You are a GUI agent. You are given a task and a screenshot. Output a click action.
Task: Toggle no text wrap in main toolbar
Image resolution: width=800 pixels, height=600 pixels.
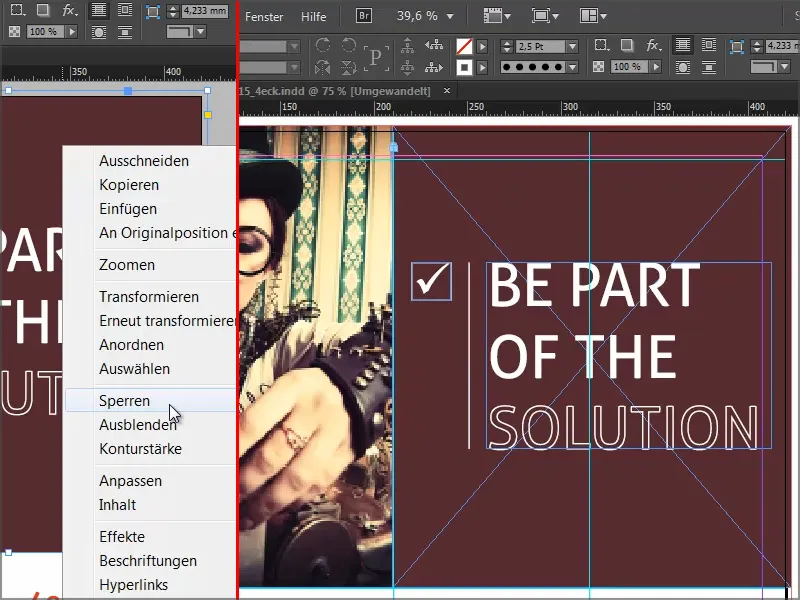(683, 45)
